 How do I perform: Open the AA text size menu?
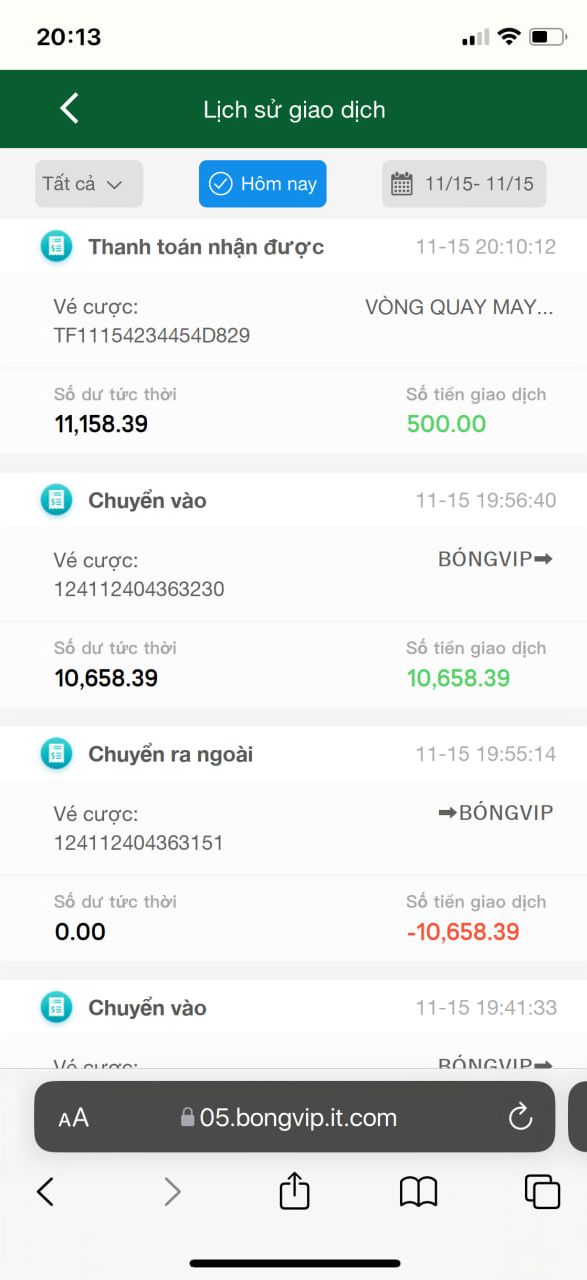pos(73,1118)
